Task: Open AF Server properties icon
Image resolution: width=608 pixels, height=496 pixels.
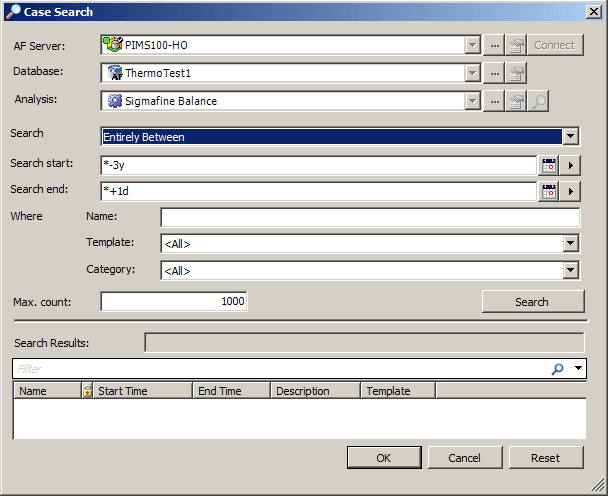Action: [x=516, y=46]
